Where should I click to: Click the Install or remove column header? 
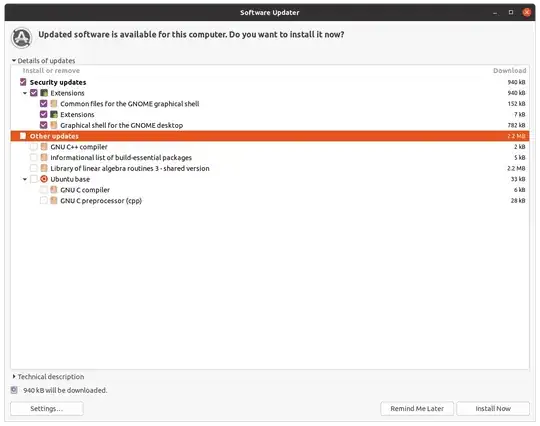coord(51,71)
